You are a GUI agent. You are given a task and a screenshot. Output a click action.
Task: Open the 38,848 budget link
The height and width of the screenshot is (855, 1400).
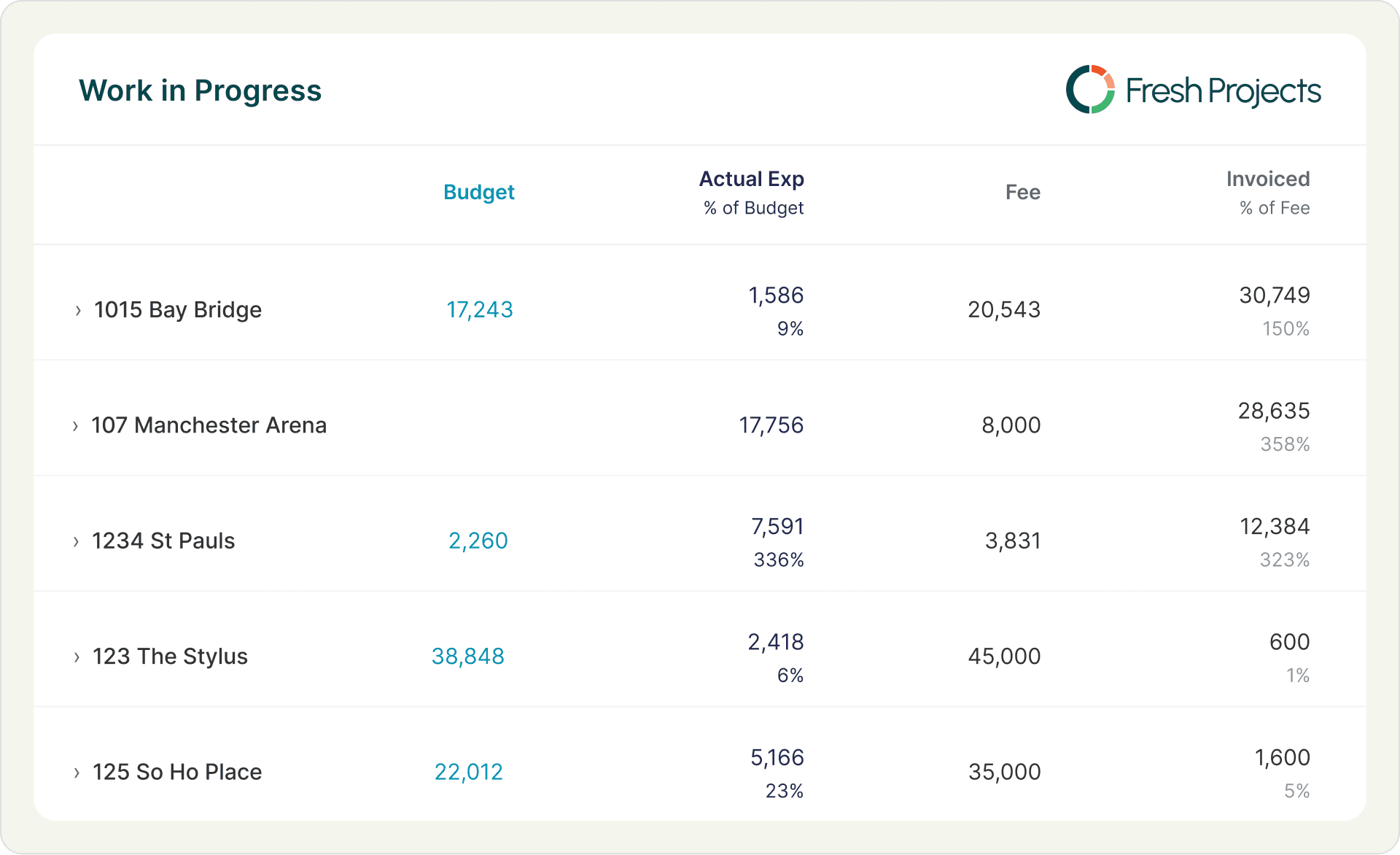point(467,657)
